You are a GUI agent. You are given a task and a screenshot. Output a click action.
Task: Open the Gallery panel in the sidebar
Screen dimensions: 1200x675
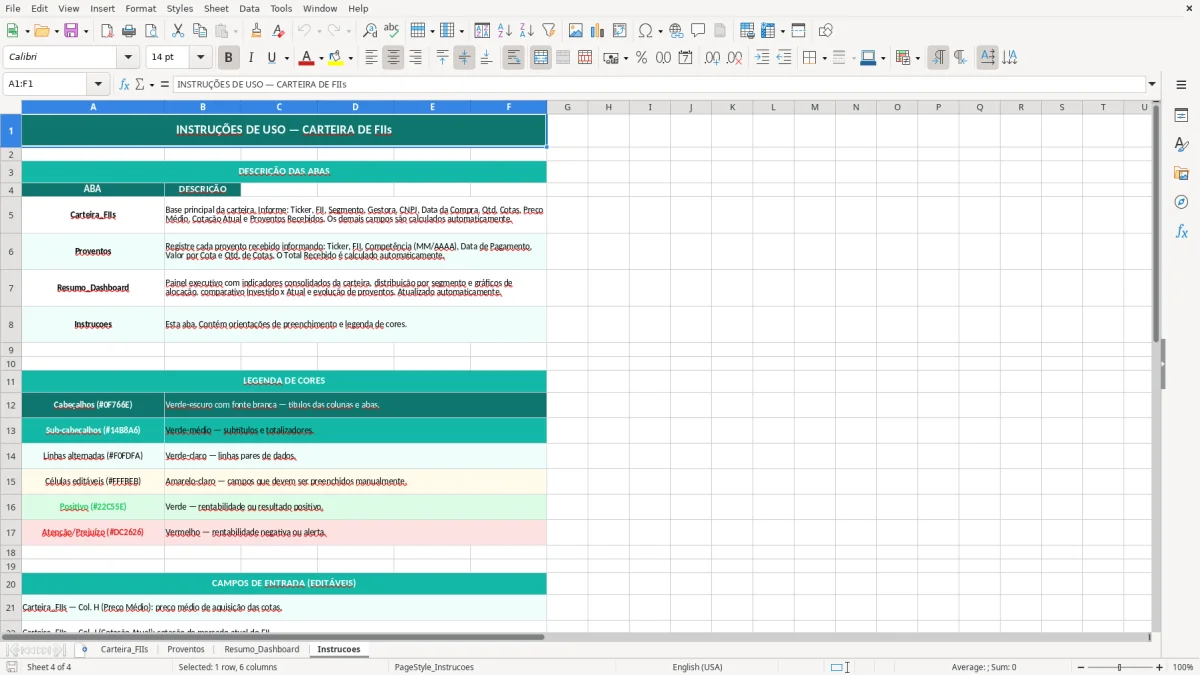[x=1181, y=173]
